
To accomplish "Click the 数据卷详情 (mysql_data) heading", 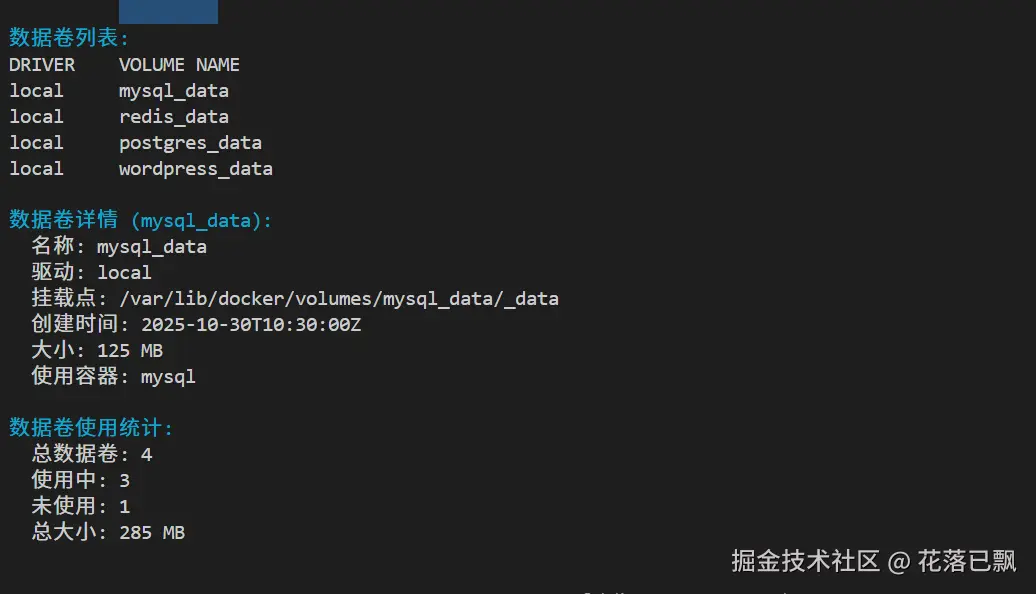I will [x=140, y=221].
